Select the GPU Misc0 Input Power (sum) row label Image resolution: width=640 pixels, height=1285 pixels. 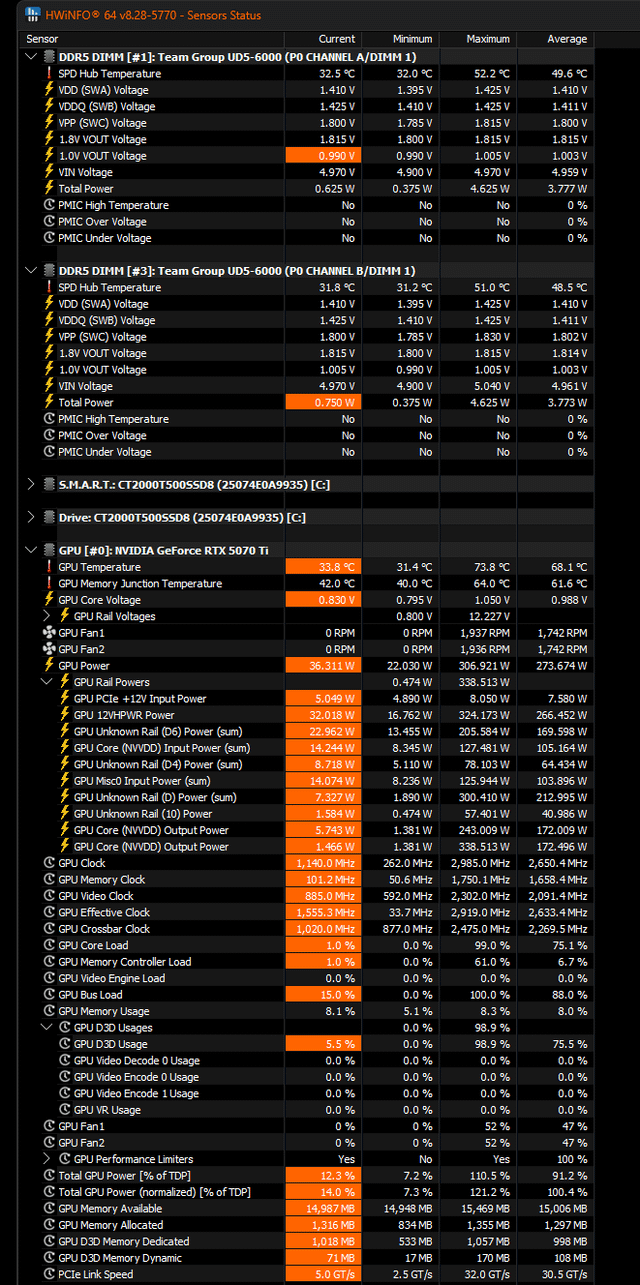point(142,781)
